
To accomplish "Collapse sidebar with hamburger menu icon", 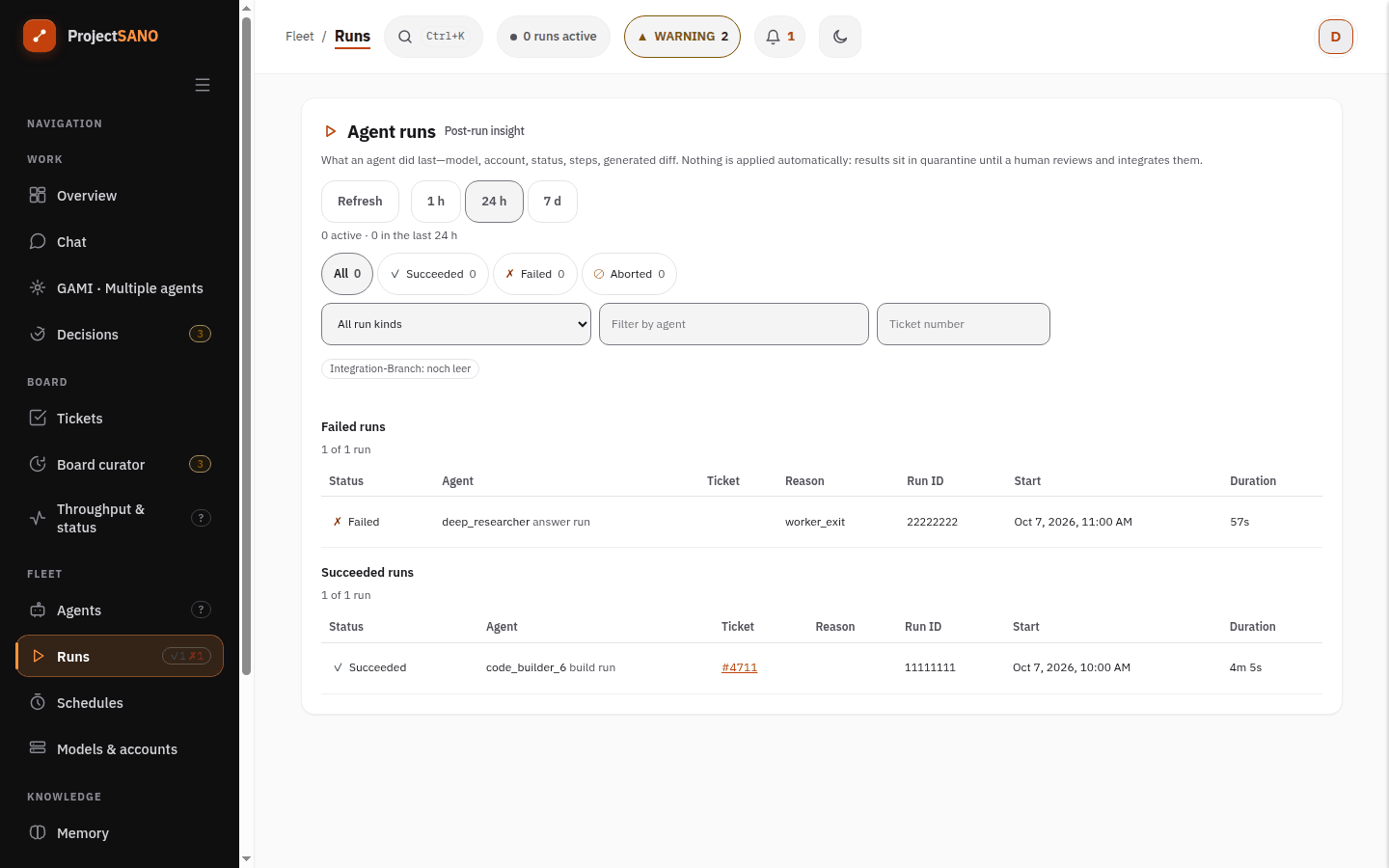I will (203, 85).
